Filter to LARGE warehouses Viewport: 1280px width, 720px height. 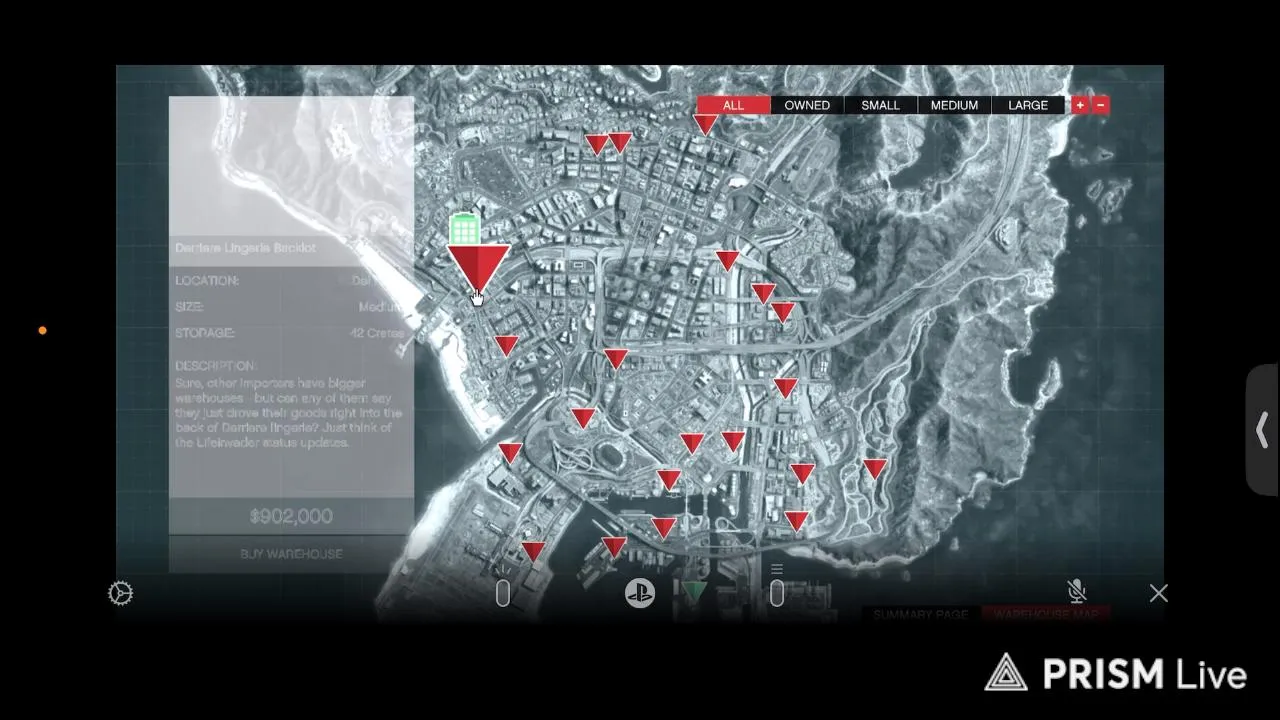point(1028,105)
